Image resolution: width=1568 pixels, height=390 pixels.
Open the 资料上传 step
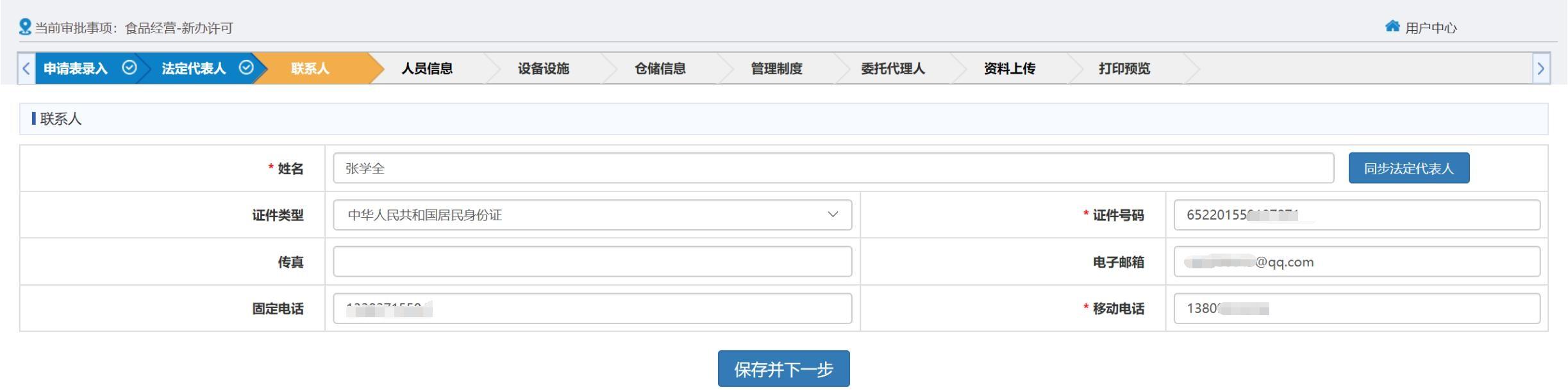tap(1009, 69)
